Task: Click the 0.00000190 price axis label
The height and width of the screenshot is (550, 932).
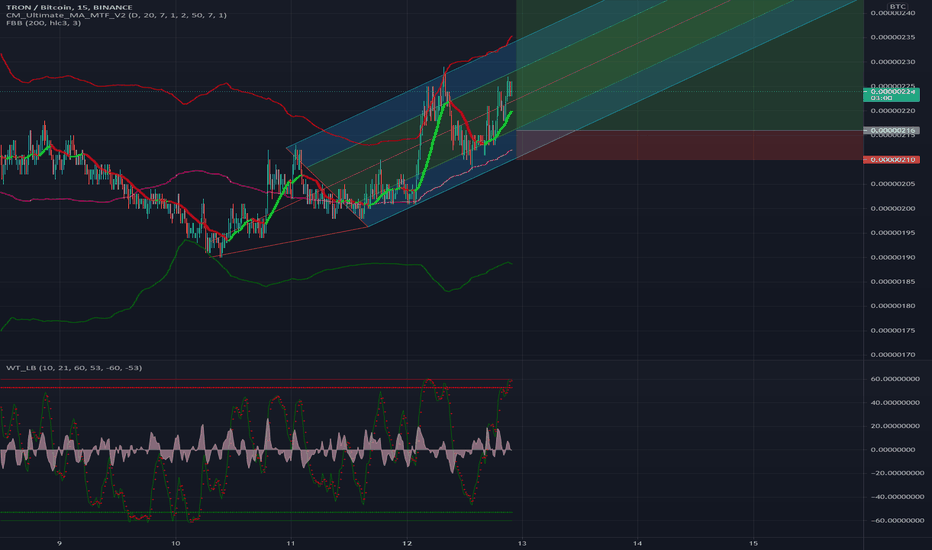Action: 893,257
